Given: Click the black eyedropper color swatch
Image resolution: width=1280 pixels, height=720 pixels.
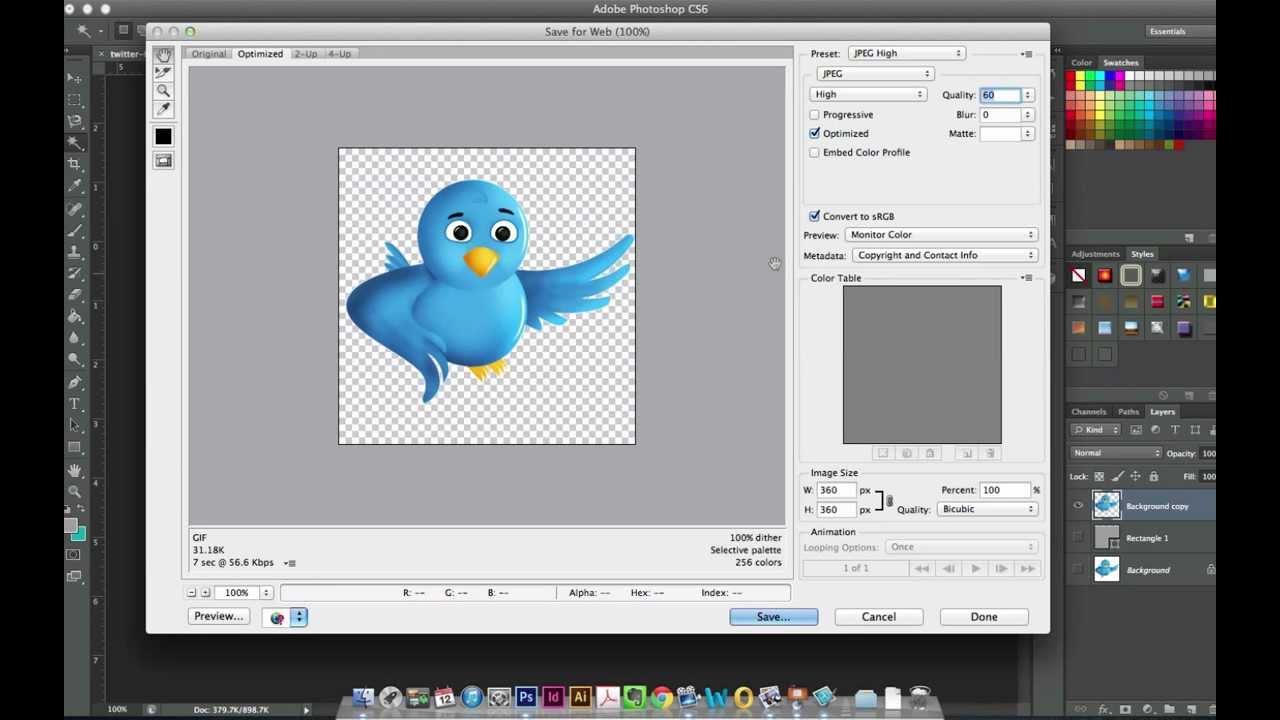Looking at the screenshot, I should click(x=163, y=137).
